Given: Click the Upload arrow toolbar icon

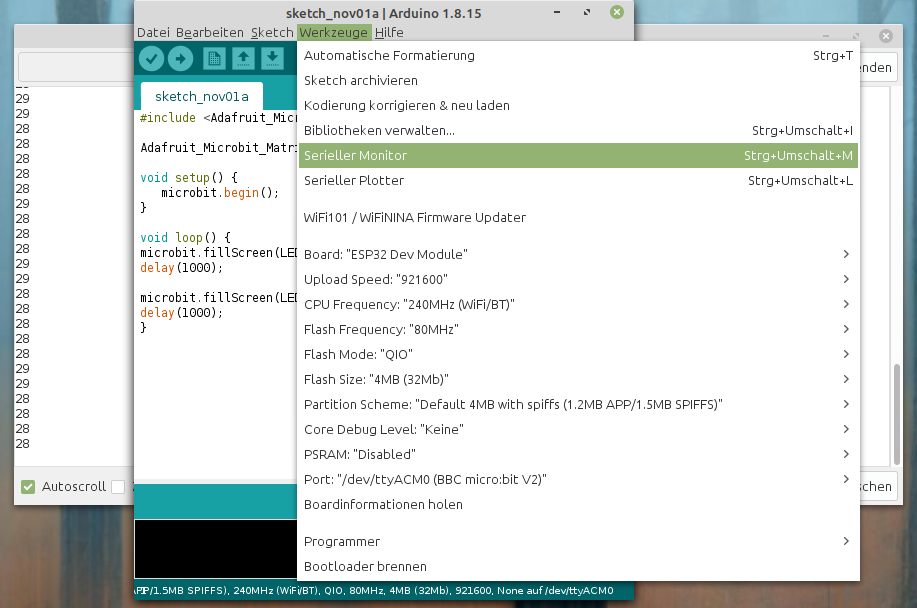Looking at the screenshot, I should (x=181, y=58).
